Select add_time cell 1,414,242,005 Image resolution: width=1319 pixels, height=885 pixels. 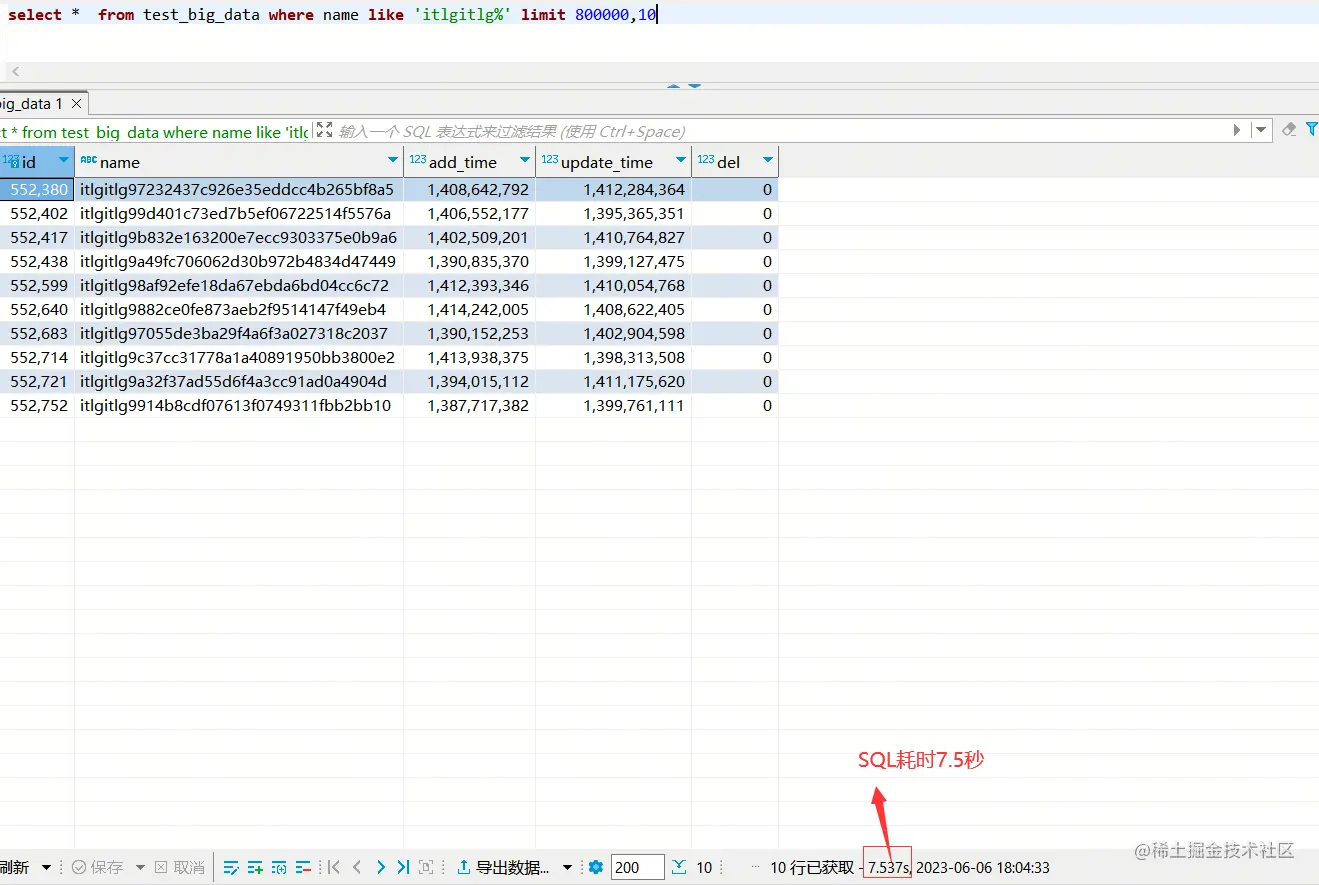pos(469,309)
